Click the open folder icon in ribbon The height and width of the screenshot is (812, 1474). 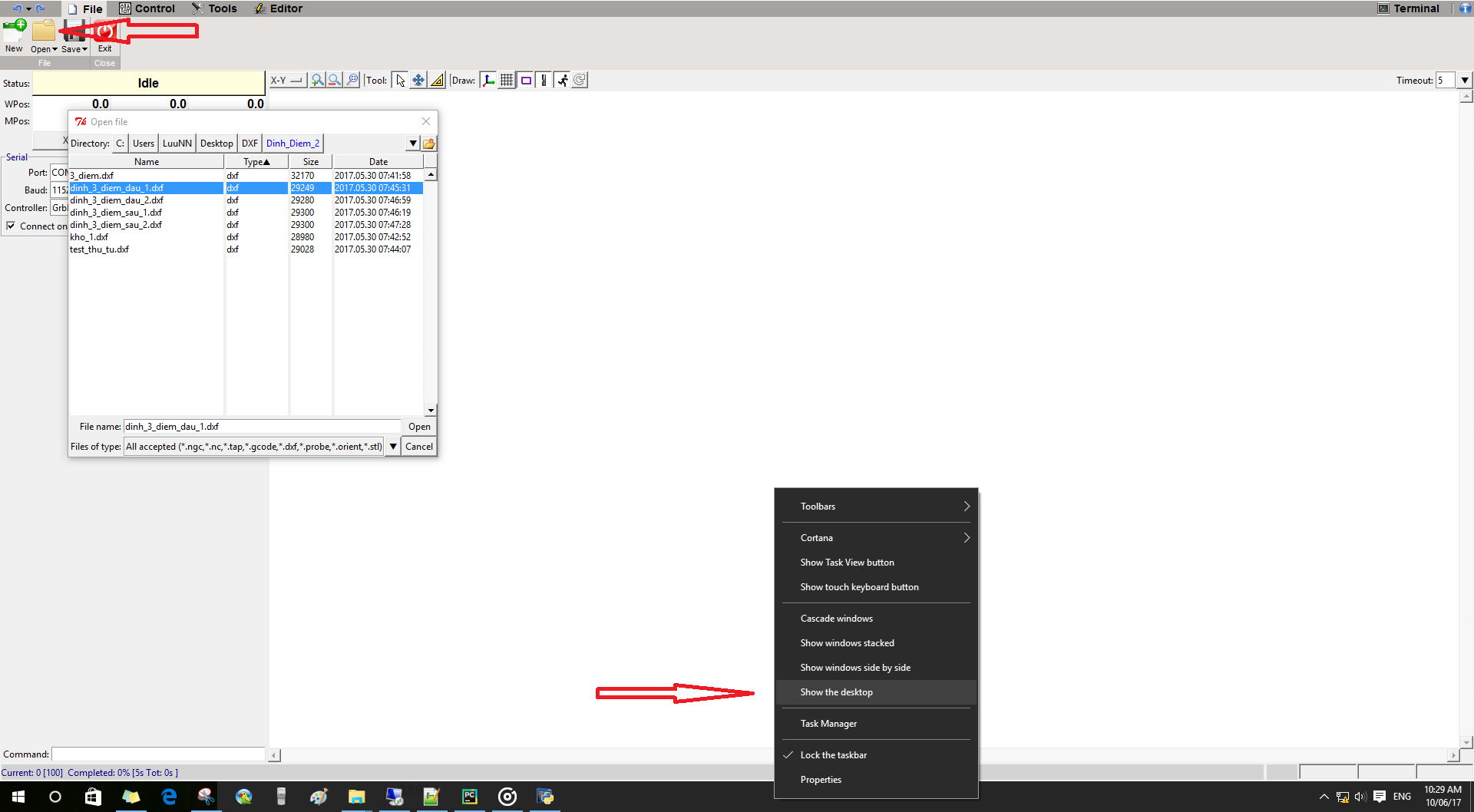tap(44, 31)
